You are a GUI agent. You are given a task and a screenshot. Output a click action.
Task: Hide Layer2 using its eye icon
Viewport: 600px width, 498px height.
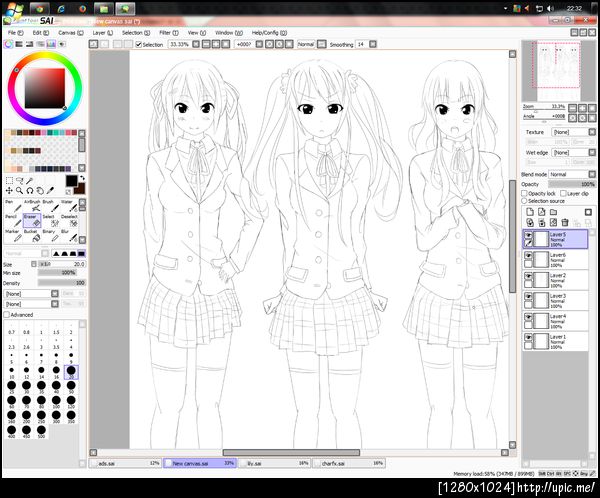point(528,276)
